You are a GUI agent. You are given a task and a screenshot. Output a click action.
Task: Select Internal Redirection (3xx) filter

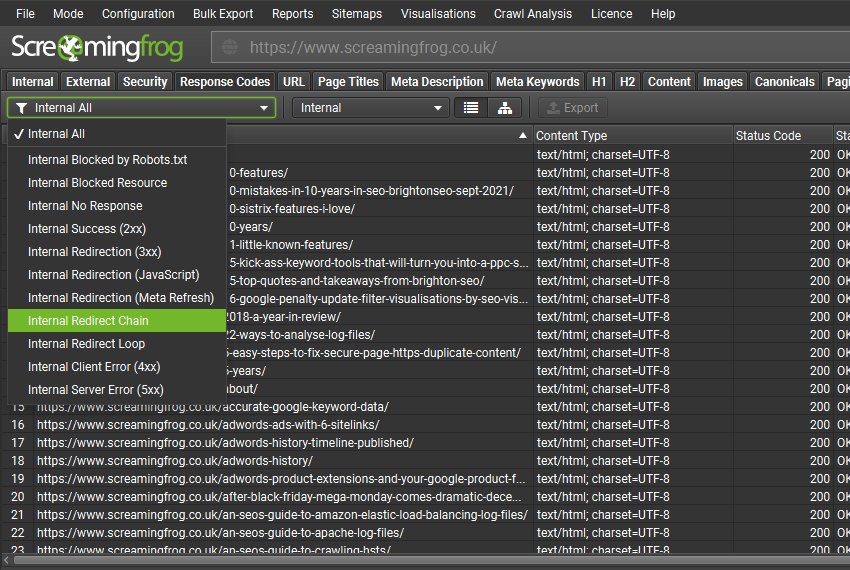point(117,252)
